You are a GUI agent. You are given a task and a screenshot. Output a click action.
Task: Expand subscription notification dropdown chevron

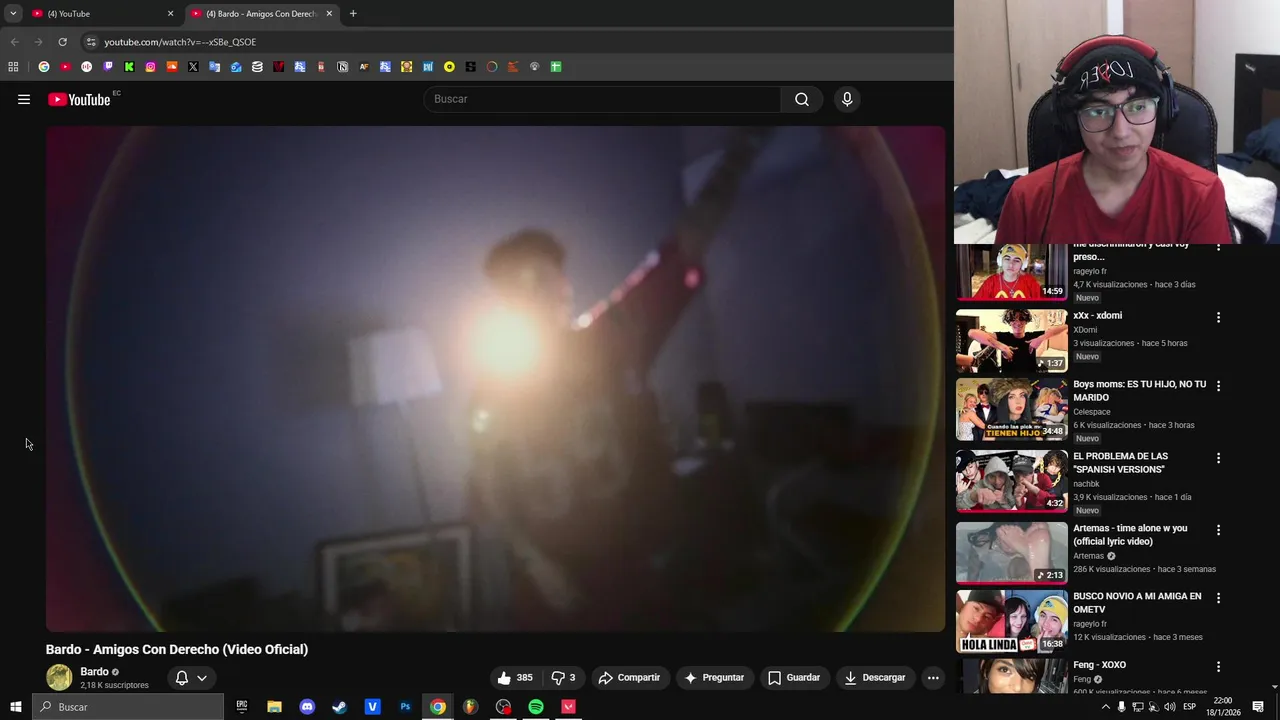[202, 678]
